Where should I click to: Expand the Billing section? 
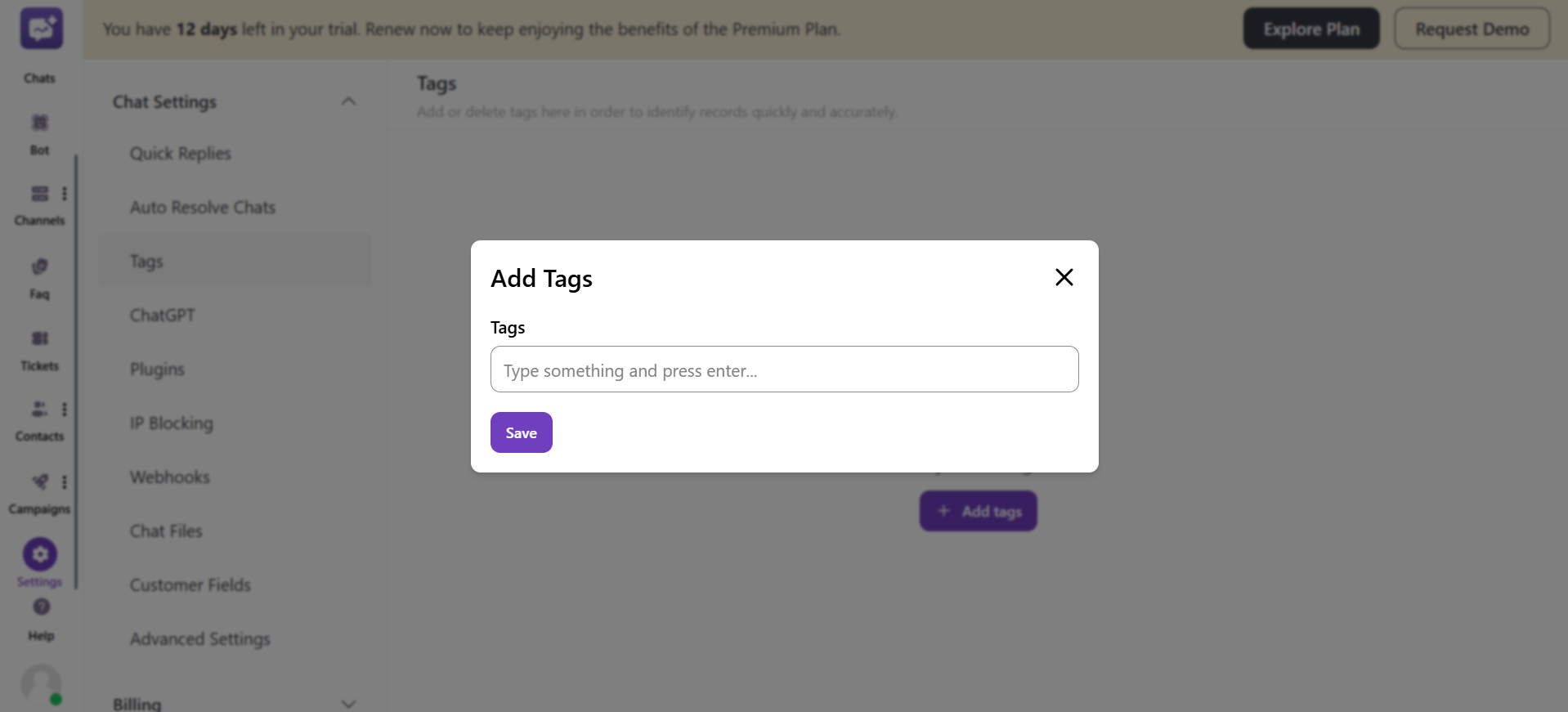(x=349, y=703)
